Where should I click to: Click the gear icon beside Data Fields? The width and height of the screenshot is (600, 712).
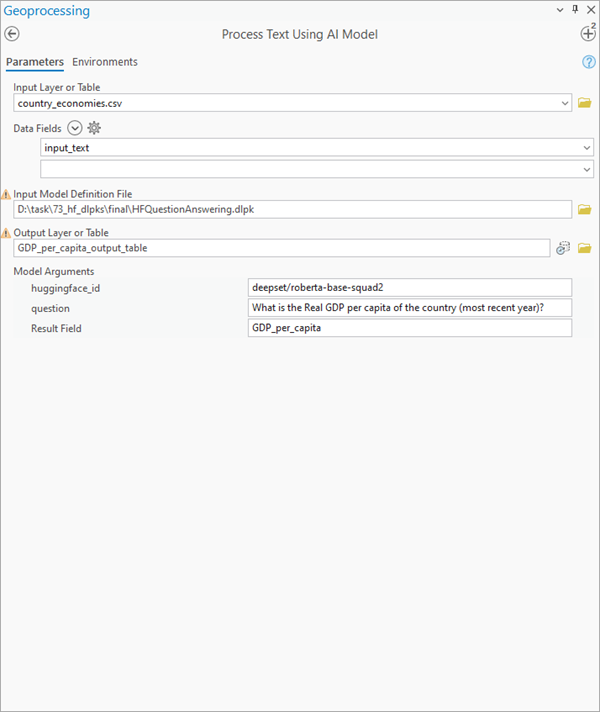click(x=95, y=128)
